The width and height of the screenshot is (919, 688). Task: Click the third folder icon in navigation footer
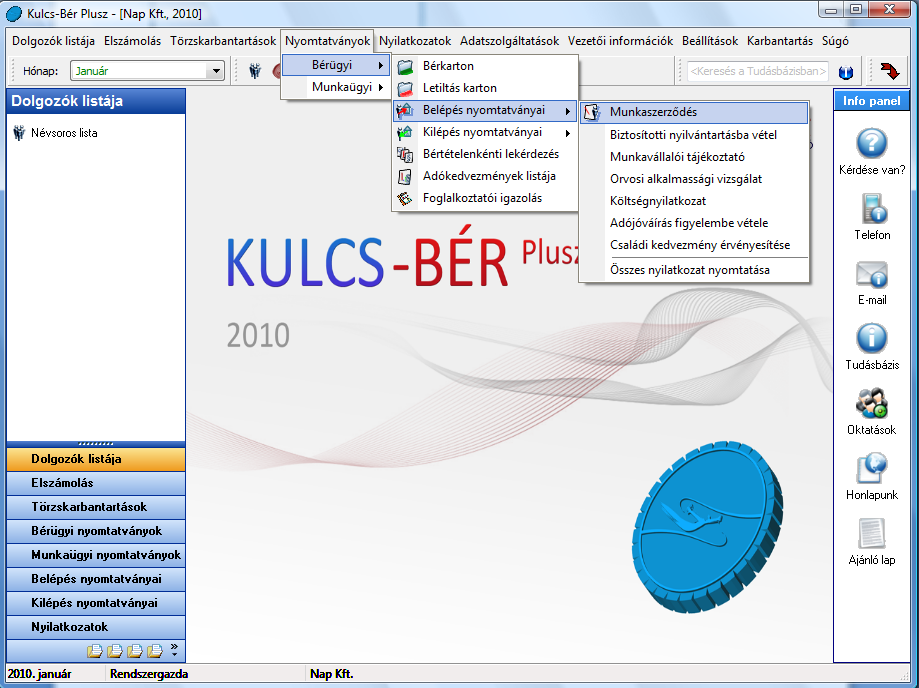tap(135, 650)
